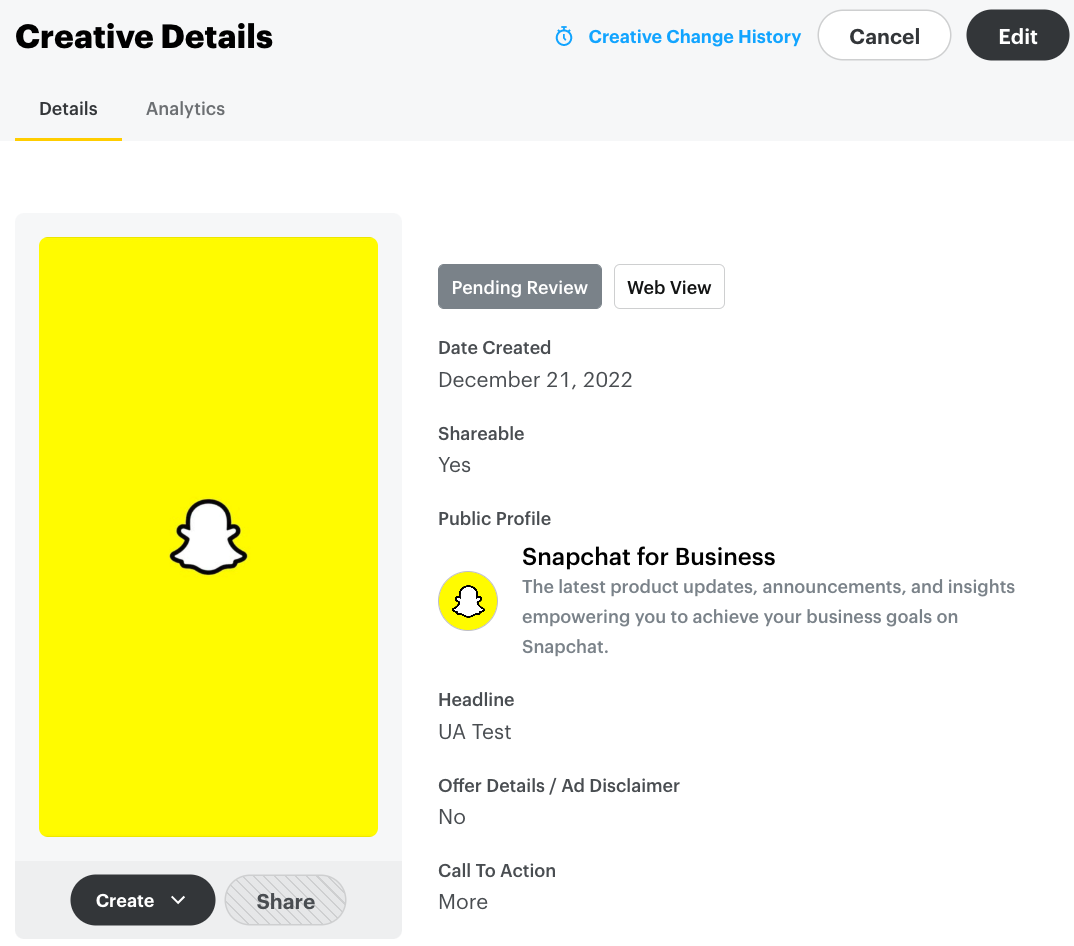Click the Creative Change History clock icon
This screenshot has width=1074, height=946.
[564, 36]
